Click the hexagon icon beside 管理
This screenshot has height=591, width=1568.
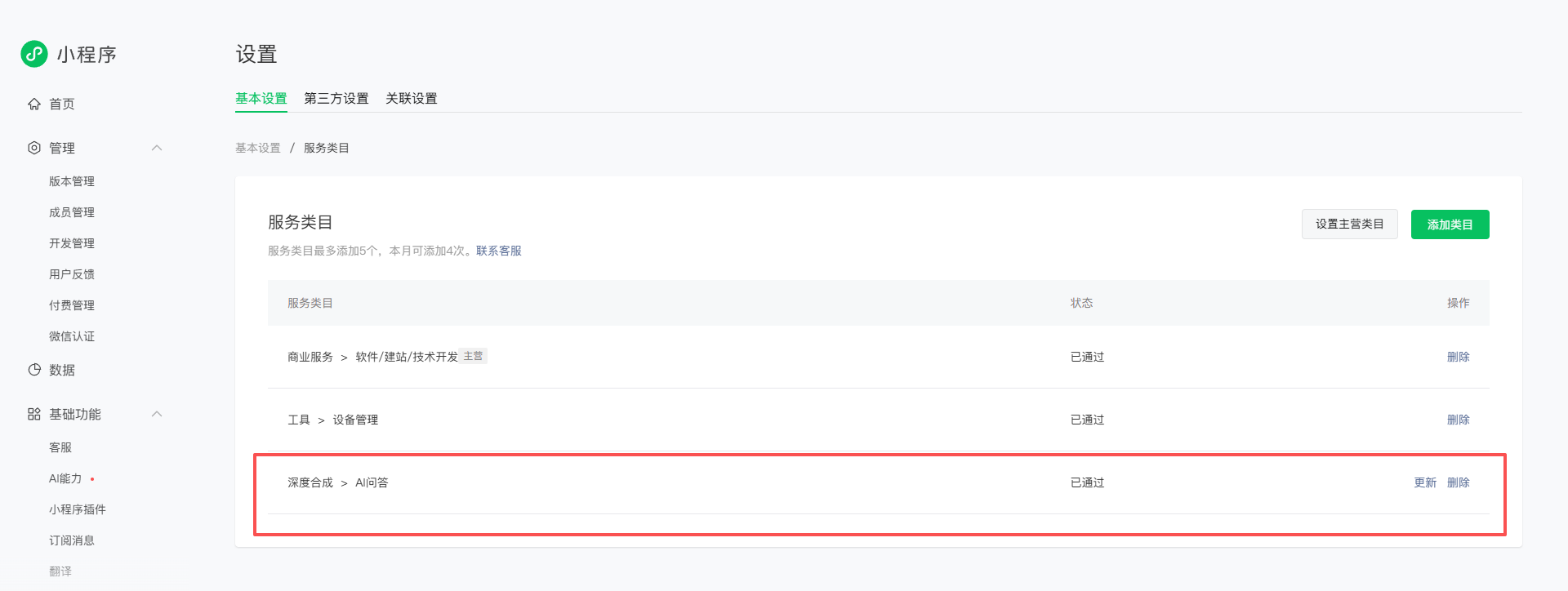coord(34,148)
